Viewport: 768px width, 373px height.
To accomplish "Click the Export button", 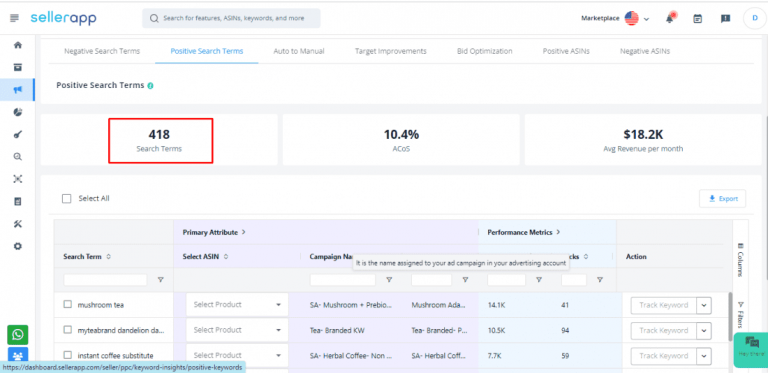I will (722, 199).
